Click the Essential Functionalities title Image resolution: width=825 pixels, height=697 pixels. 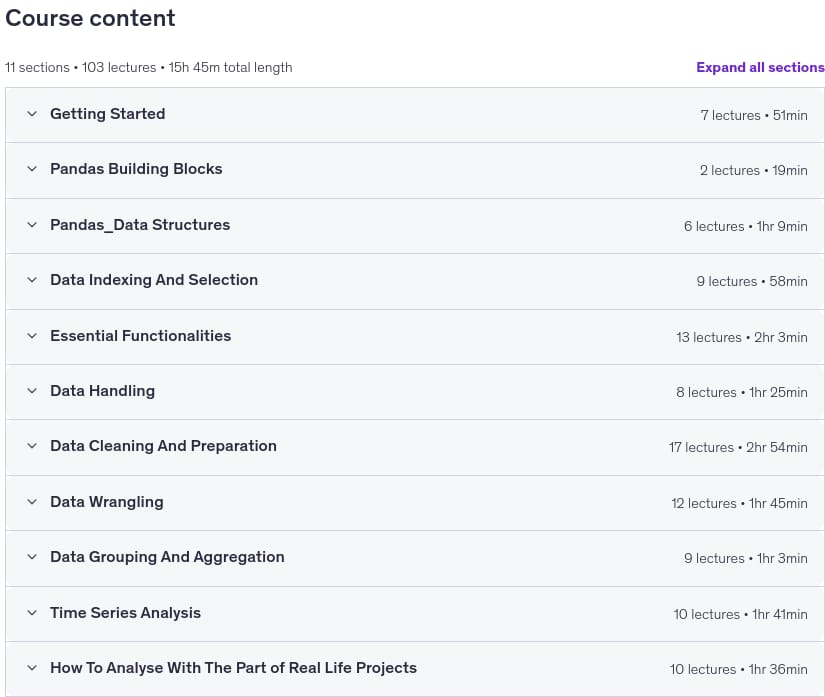click(140, 336)
